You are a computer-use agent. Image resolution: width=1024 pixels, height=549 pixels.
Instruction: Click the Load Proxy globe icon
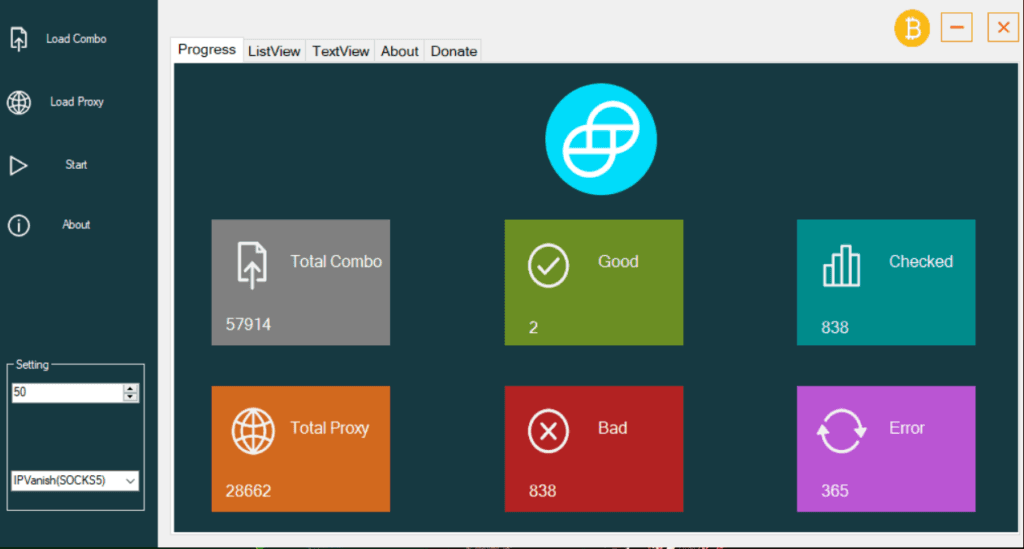(x=18, y=102)
